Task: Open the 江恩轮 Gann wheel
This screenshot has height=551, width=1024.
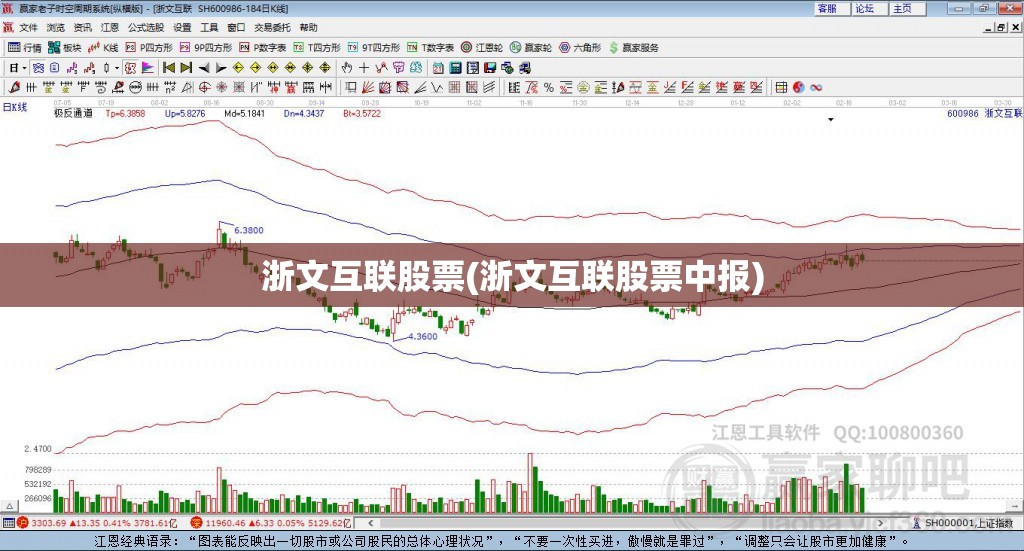Action: [x=482, y=48]
